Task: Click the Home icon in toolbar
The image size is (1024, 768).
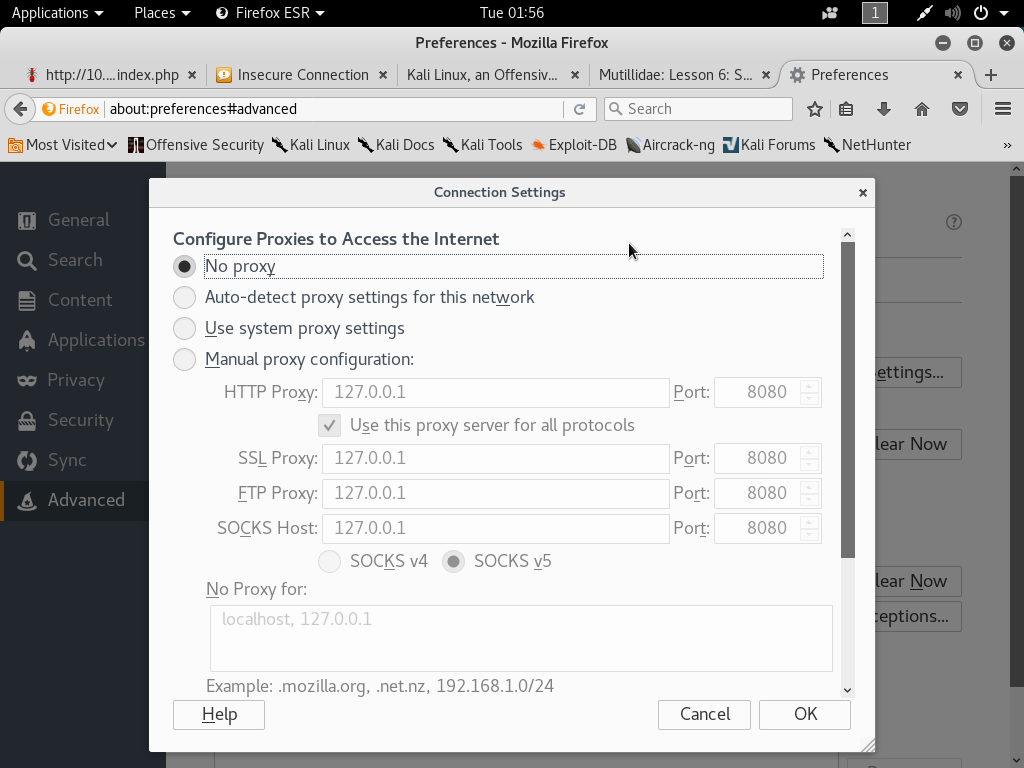Action: [x=922, y=109]
